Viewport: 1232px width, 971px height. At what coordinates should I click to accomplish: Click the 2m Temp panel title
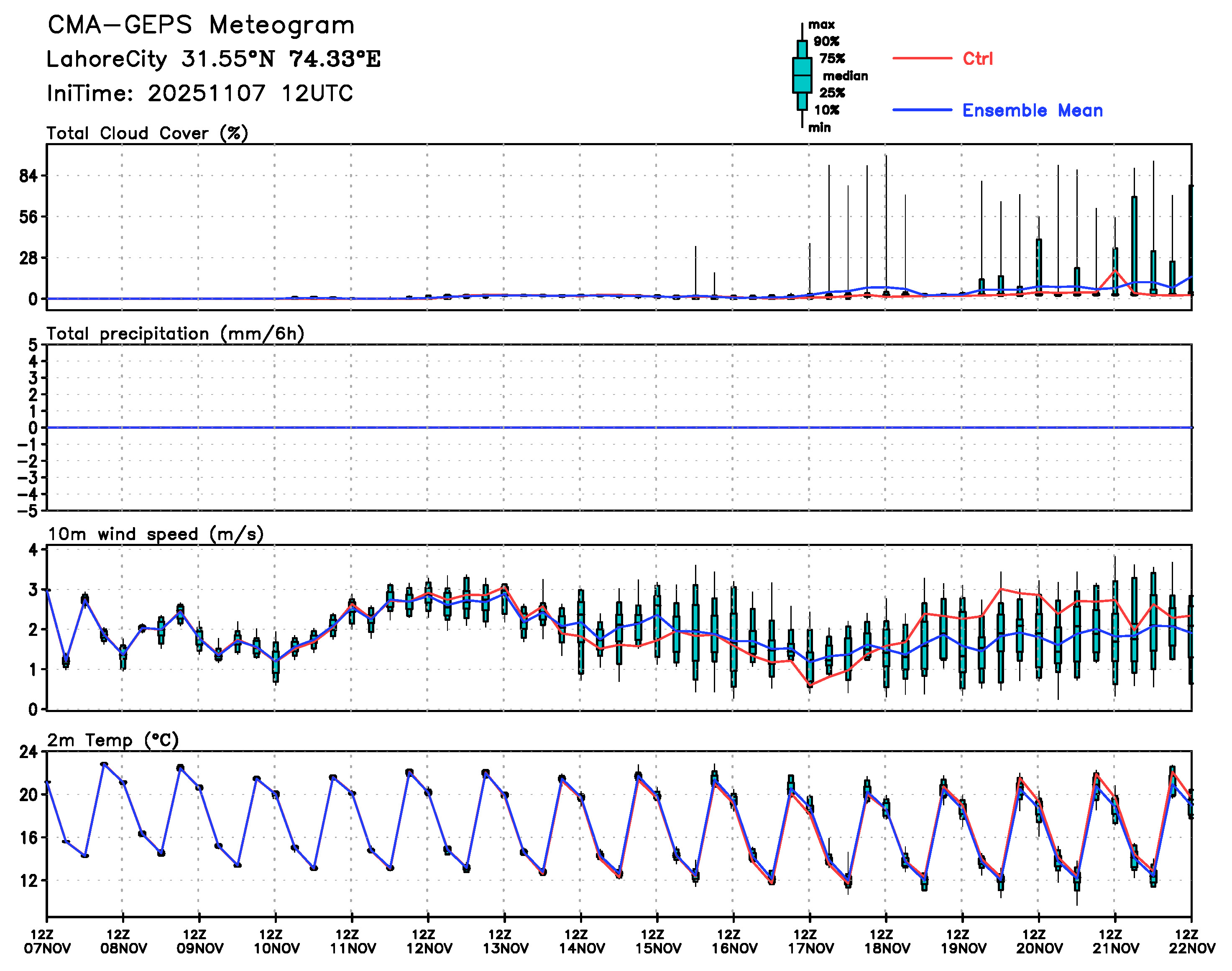(x=112, y=740)
